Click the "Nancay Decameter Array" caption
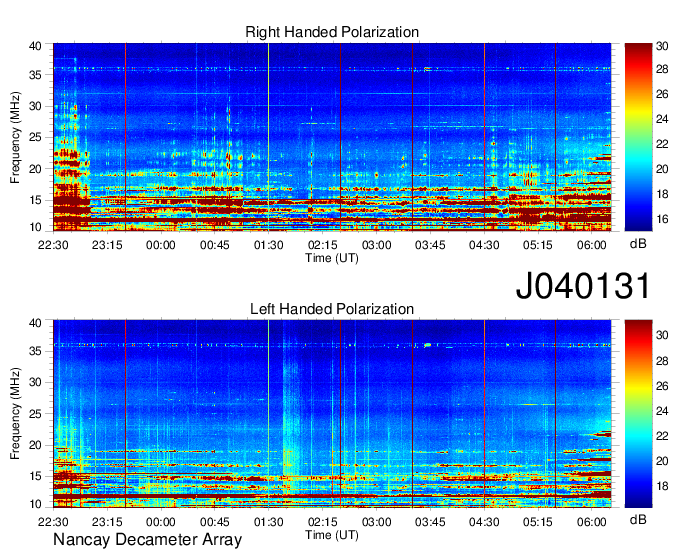This screenshot has height=552, width=680. coord(147,539)
